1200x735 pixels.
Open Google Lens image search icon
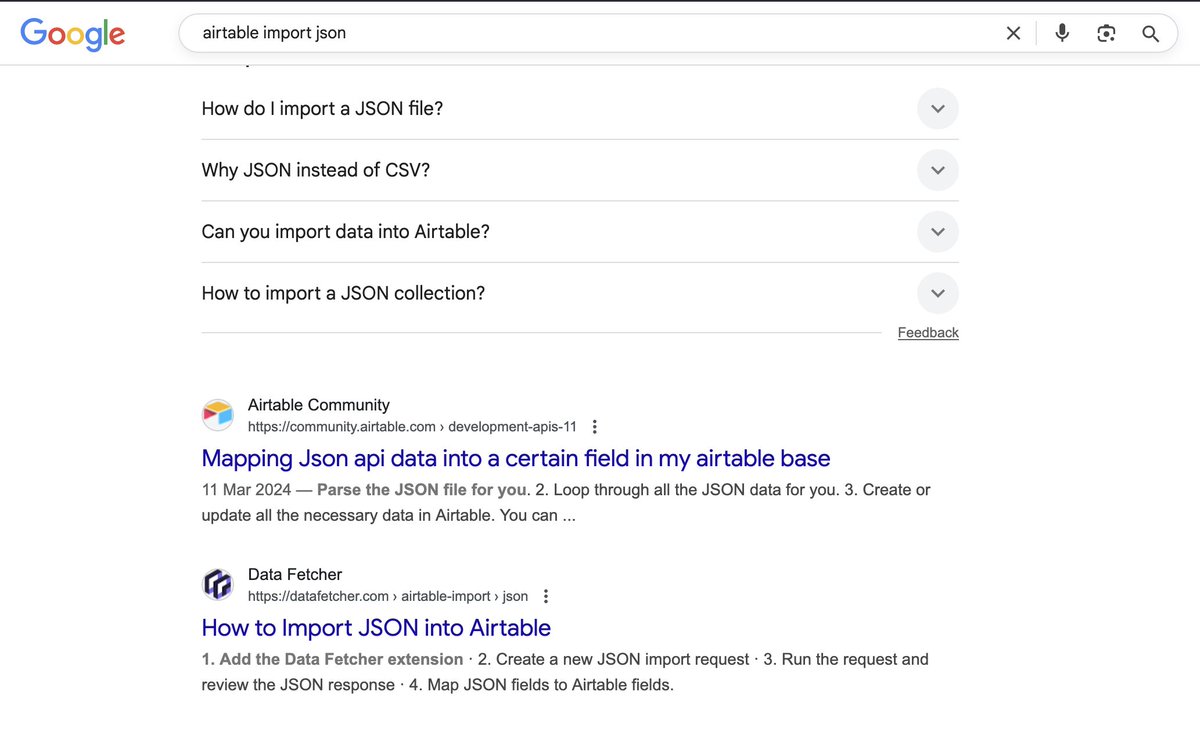[x=1106, y=33]
